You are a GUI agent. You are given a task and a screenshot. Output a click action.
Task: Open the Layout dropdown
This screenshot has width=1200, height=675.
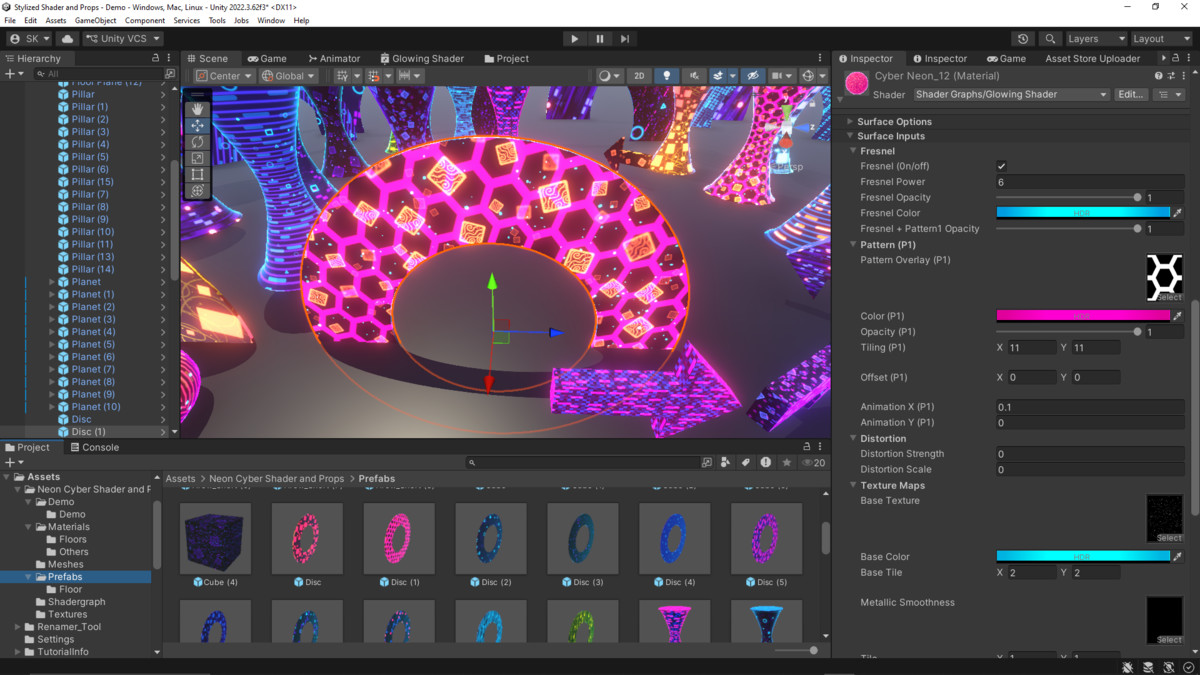(x=1161, y=39)
